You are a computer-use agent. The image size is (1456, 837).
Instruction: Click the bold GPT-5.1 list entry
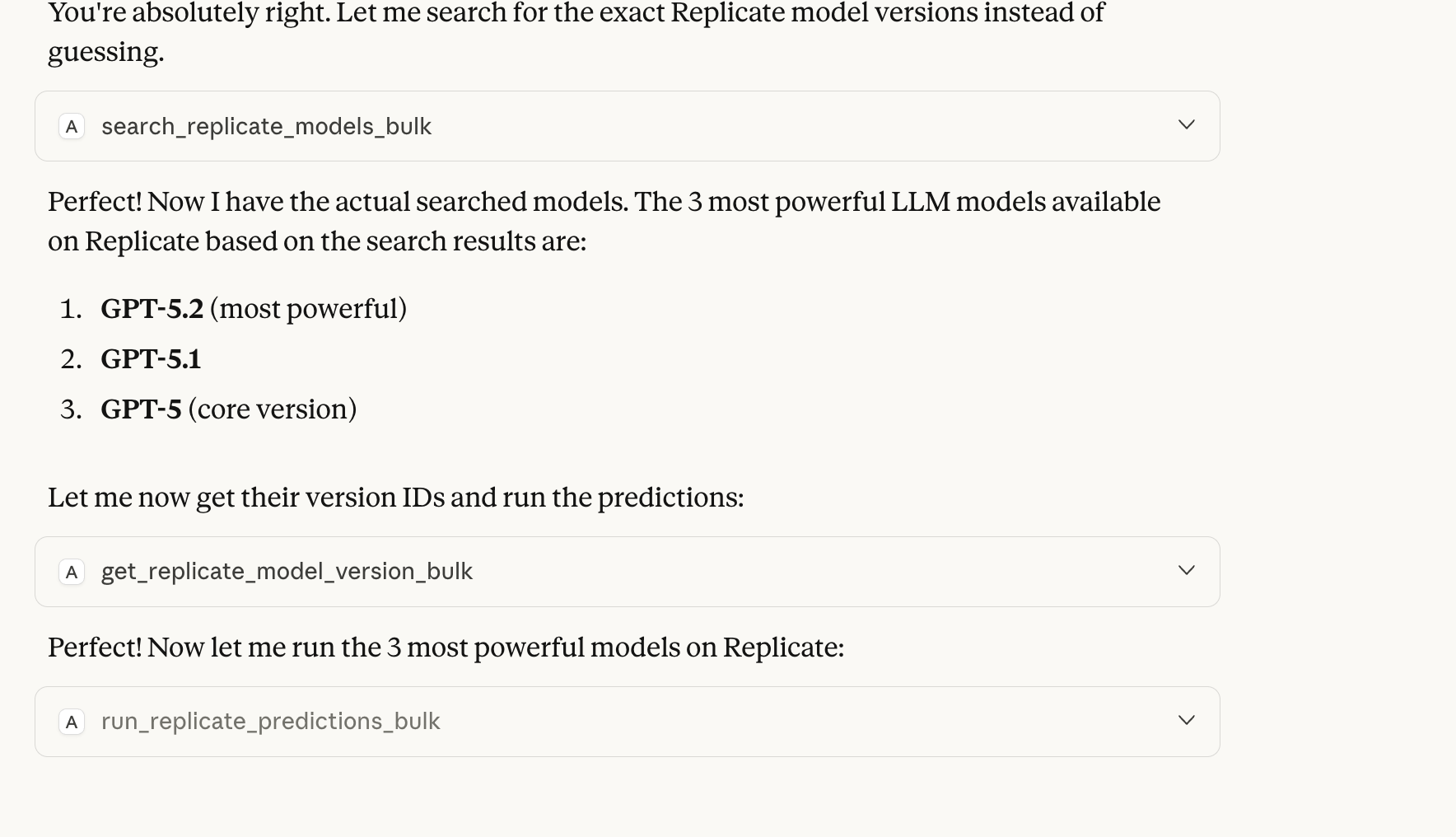(151, 359)
